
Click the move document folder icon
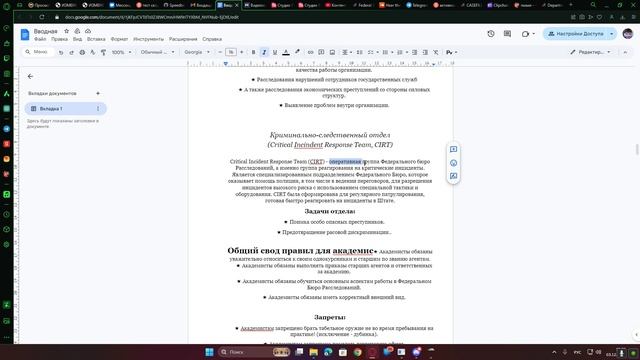(x=77, y=31)
